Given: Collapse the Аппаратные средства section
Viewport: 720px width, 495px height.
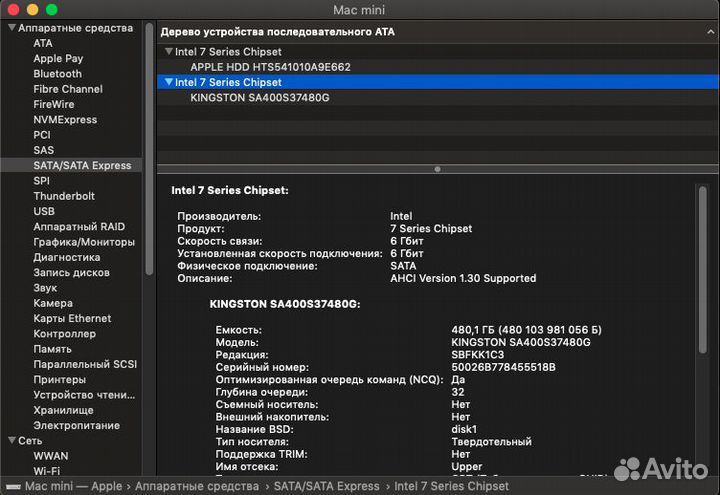Looking at the screenshot, I should coord(12,28).
